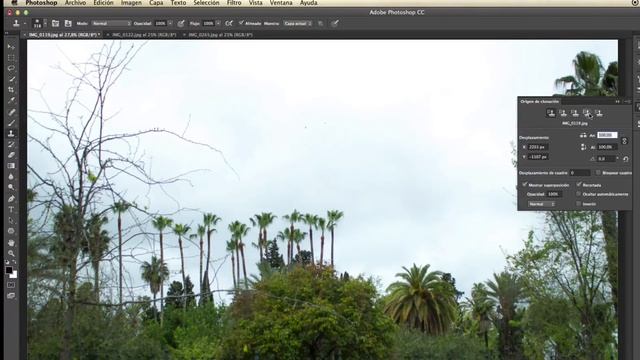
Task: Toggle Quick Mask mode
Action: click(x=11, y=285)
